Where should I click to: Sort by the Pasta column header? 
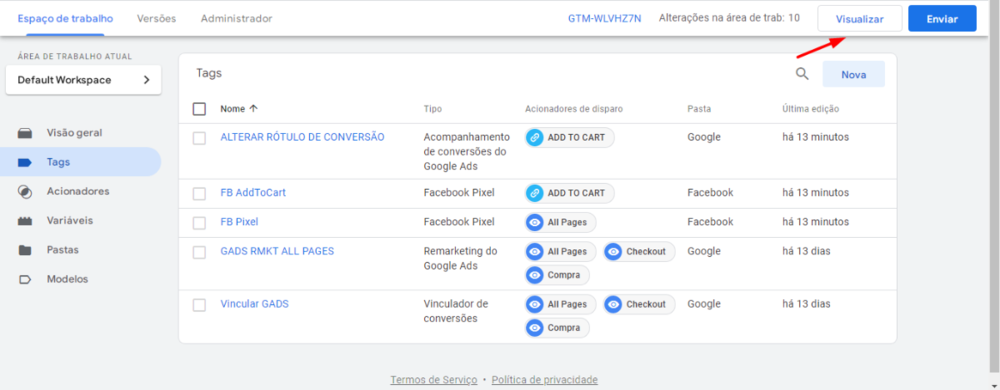click(699, 109)
